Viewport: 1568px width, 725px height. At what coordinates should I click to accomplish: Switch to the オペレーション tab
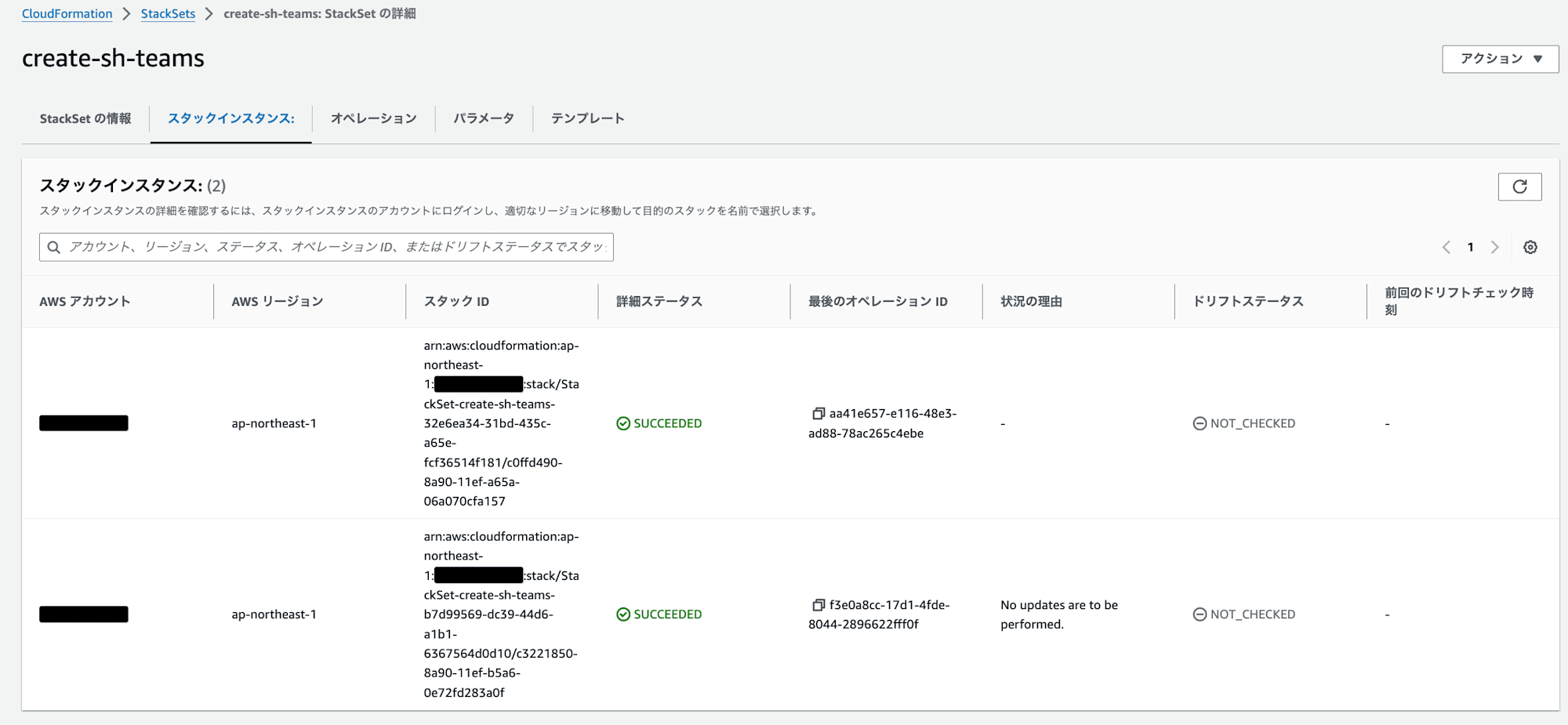tap(373, 118)
